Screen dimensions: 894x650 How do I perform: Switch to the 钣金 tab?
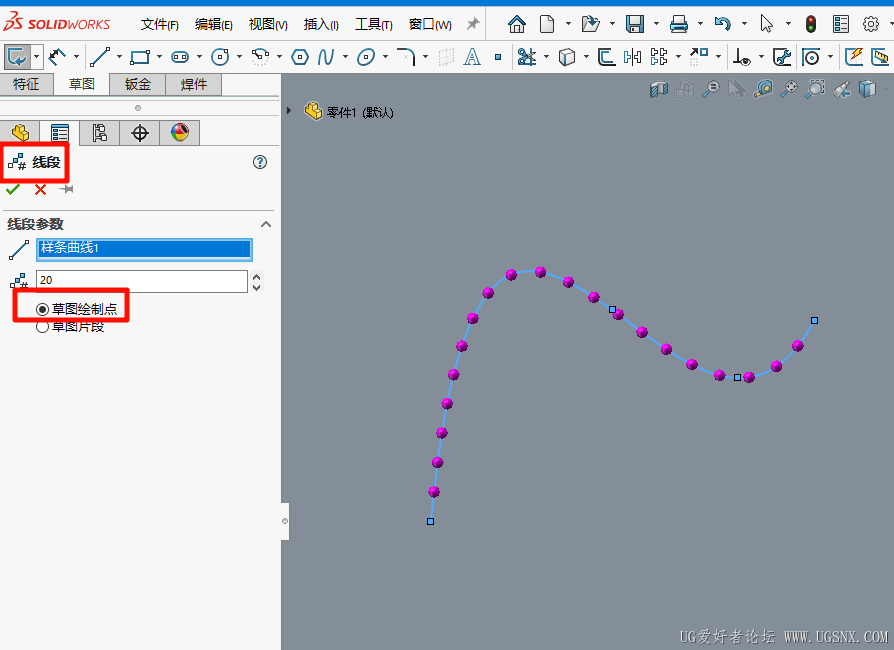(137, 84)
